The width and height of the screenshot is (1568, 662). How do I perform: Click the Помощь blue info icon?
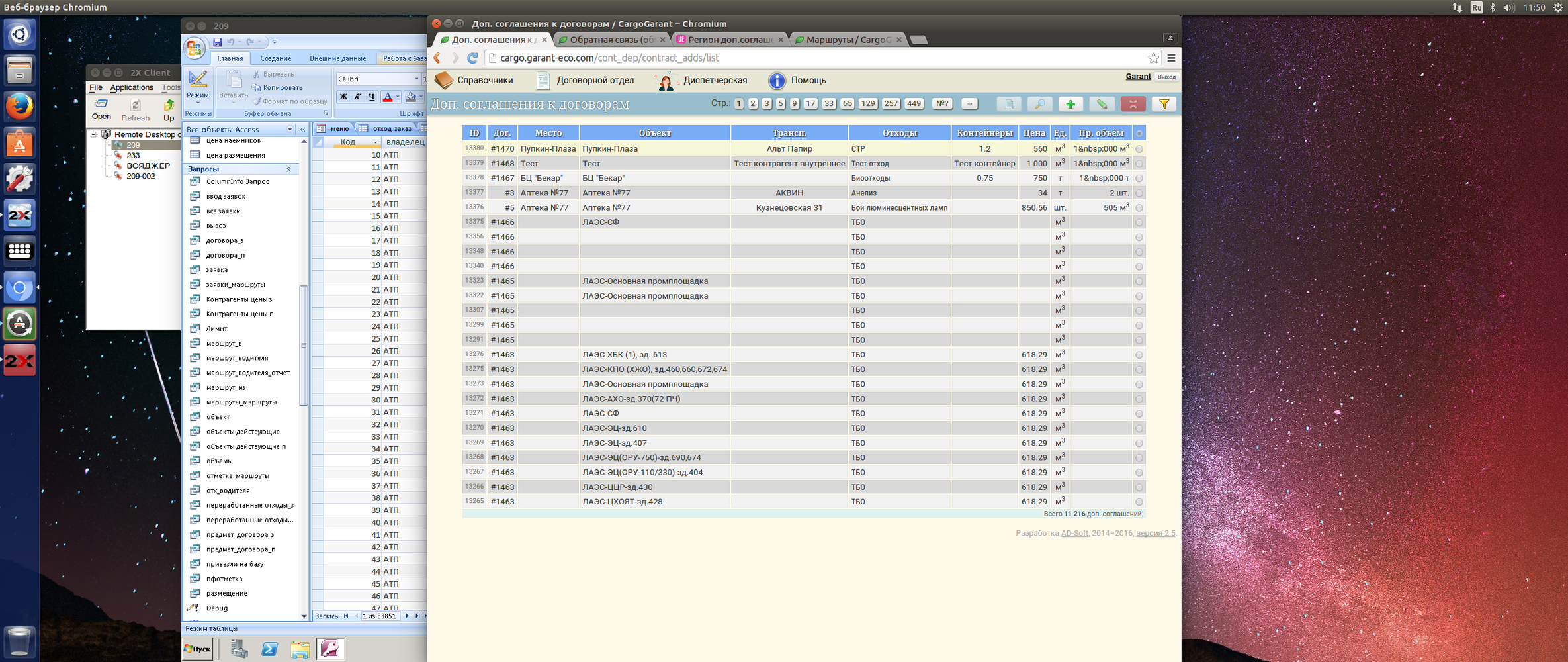coord(777,81)
